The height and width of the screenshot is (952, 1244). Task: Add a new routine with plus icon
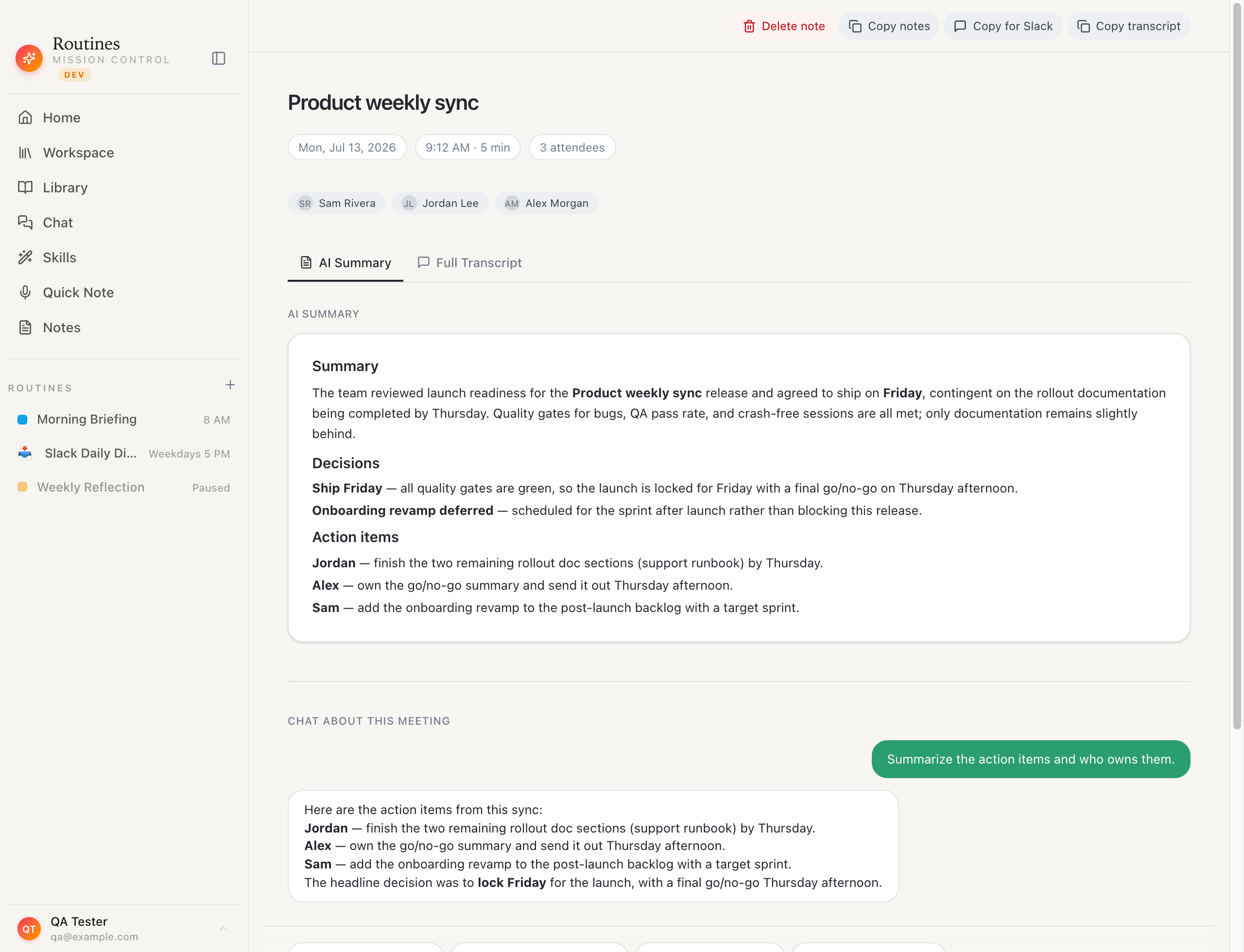click(x=230, y=385)
